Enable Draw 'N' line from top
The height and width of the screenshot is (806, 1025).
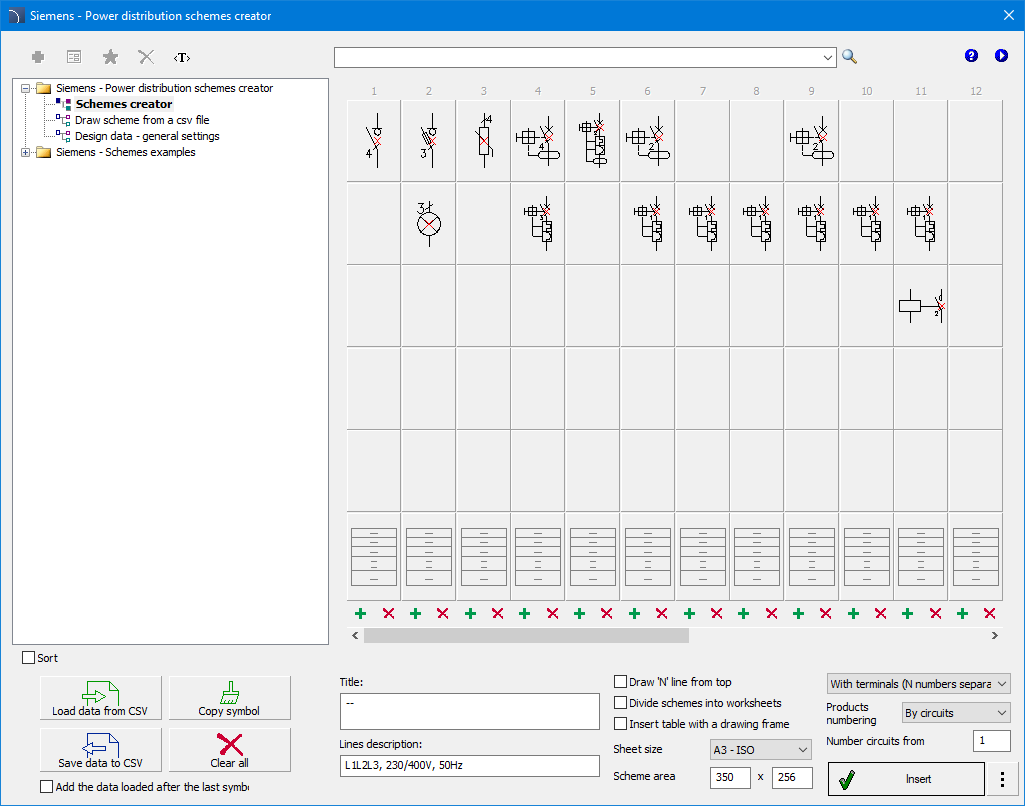(x=620, y=682)
